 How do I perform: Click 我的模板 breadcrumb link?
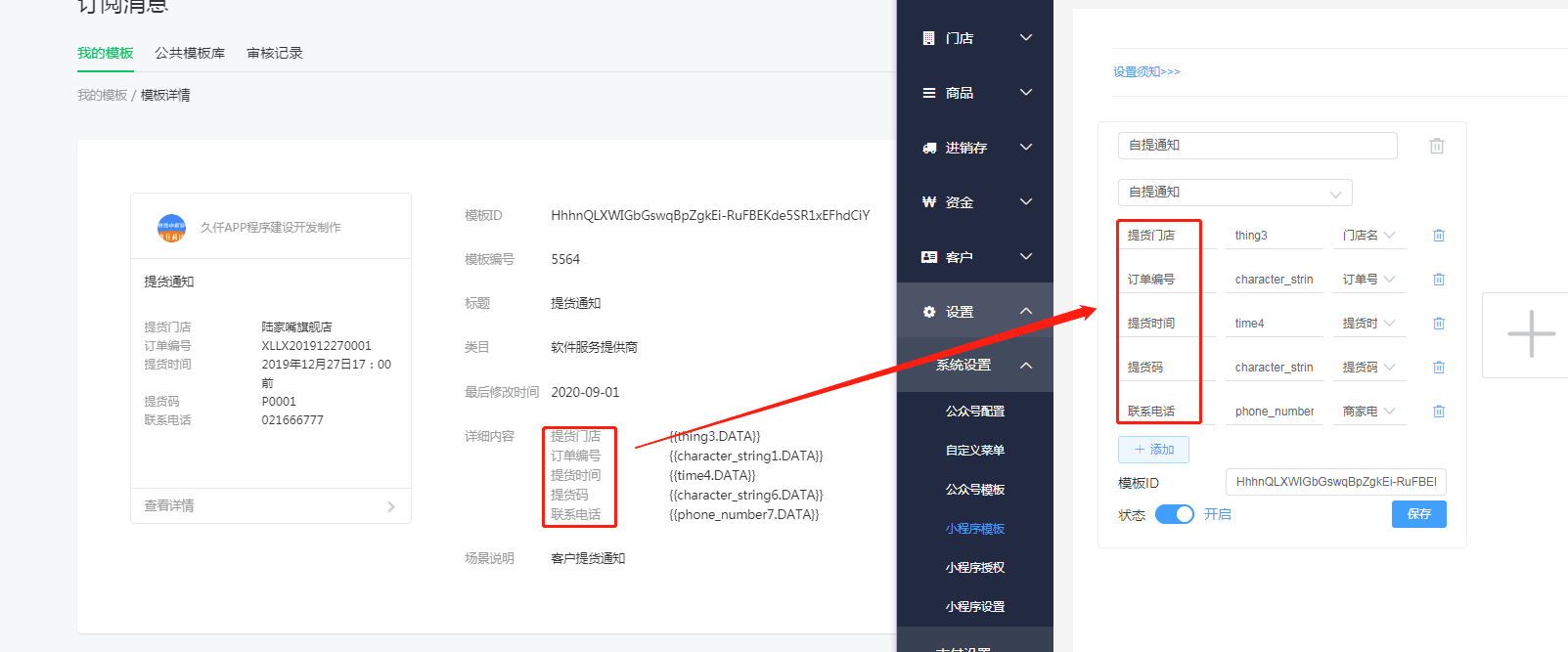click(x=102, y=95)
